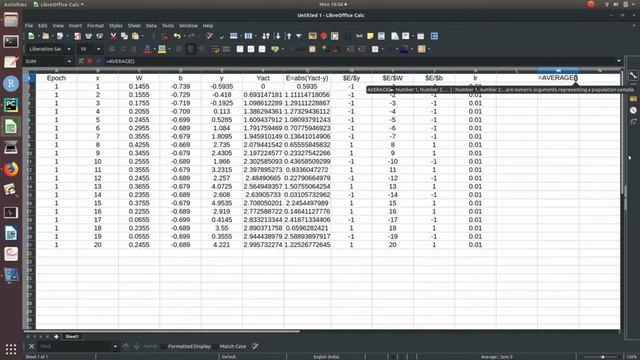
Task: Insert Comment yellow note icon
Action: [x=370, y=36]
